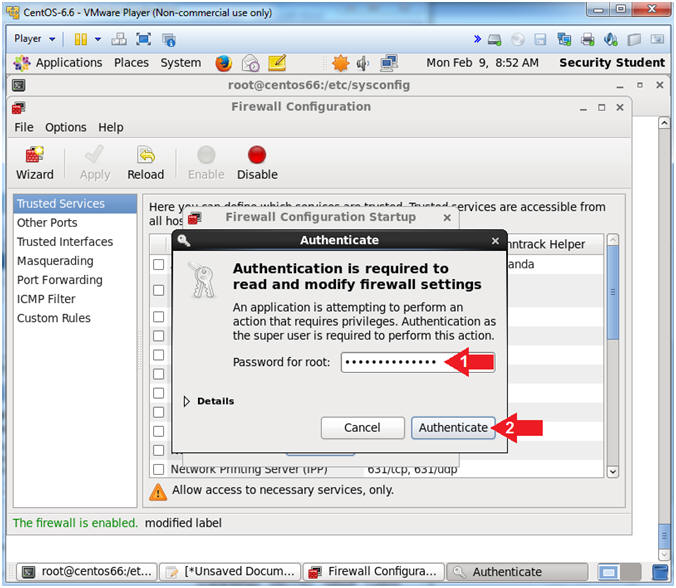Click the Authenticate button
This screenshot has width=676, height=588.
(x=453, y=428)
